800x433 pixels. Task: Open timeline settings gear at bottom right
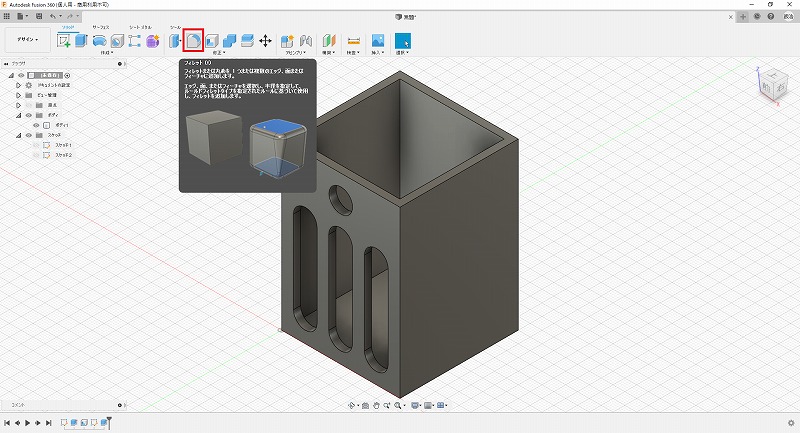tap(791, 423)
